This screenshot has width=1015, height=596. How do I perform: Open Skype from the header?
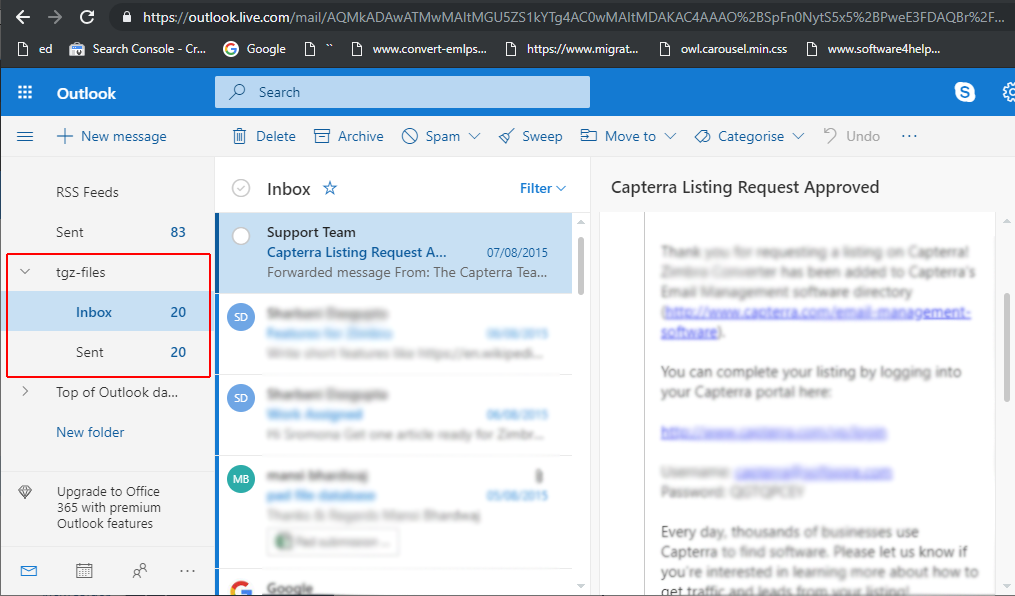point(965,92)
